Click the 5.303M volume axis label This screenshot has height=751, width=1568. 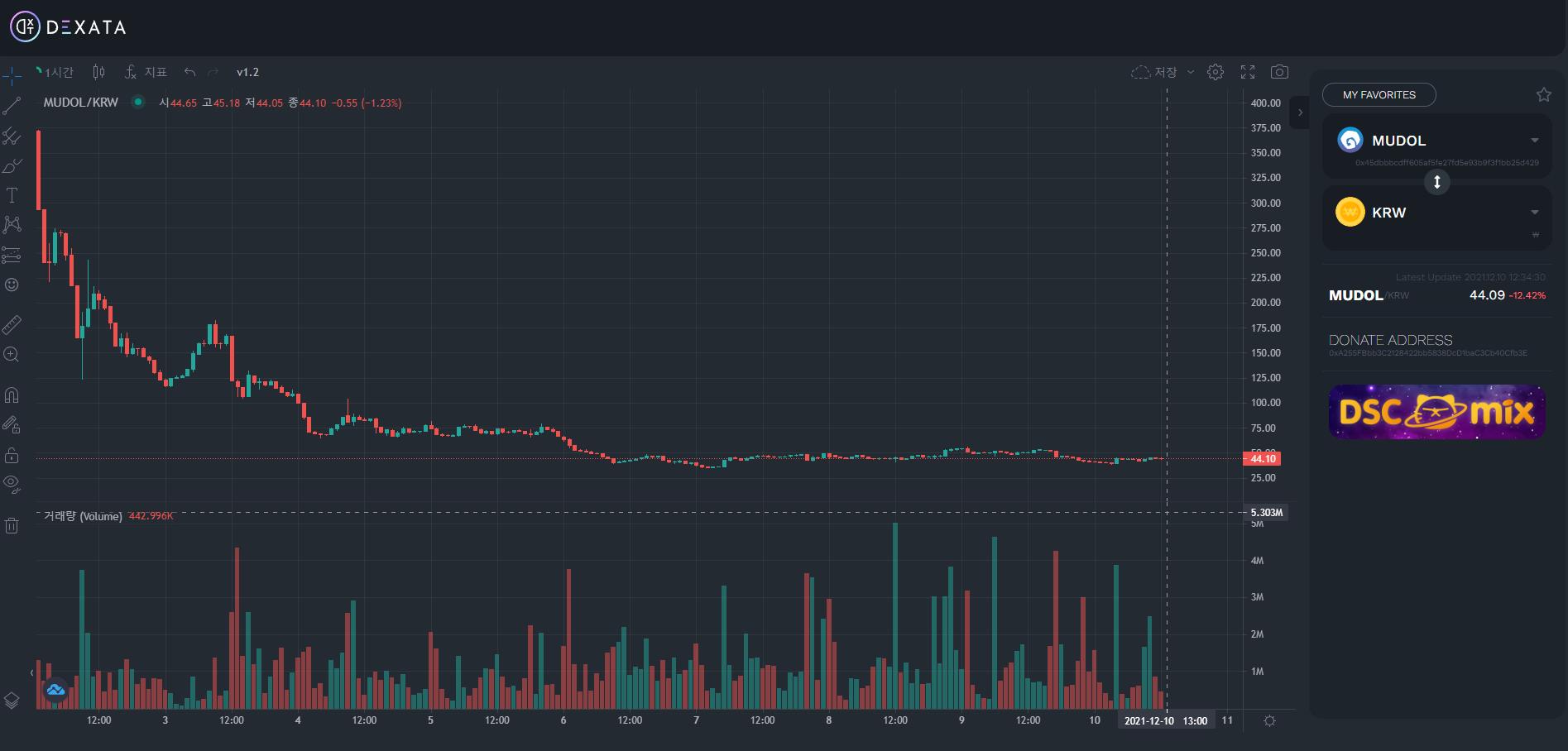click(x=1266, y=513)
